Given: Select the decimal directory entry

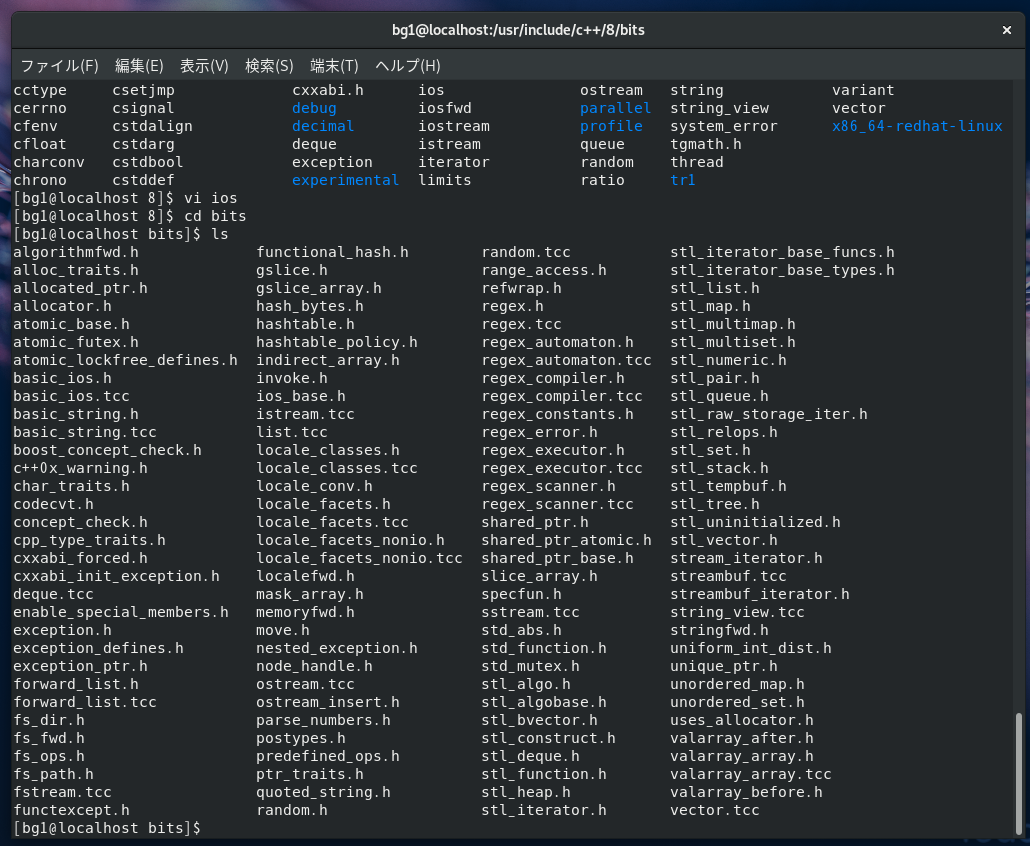Looking at the screenshot, I should [322, 126].
